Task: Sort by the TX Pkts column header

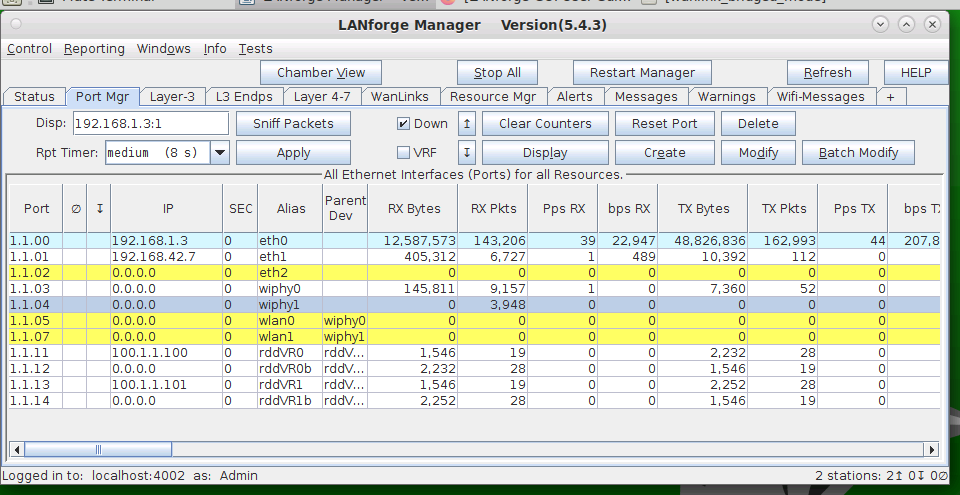Action: click(784, 209)
